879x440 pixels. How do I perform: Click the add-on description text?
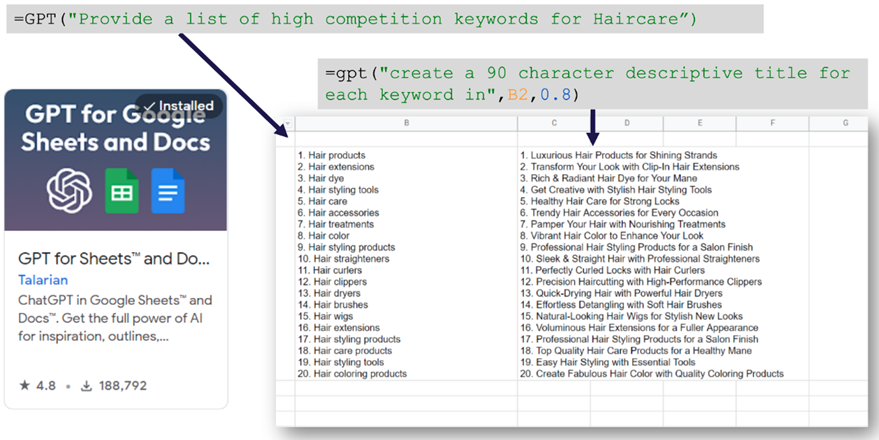pyautogui.click(x=115, y=318)
